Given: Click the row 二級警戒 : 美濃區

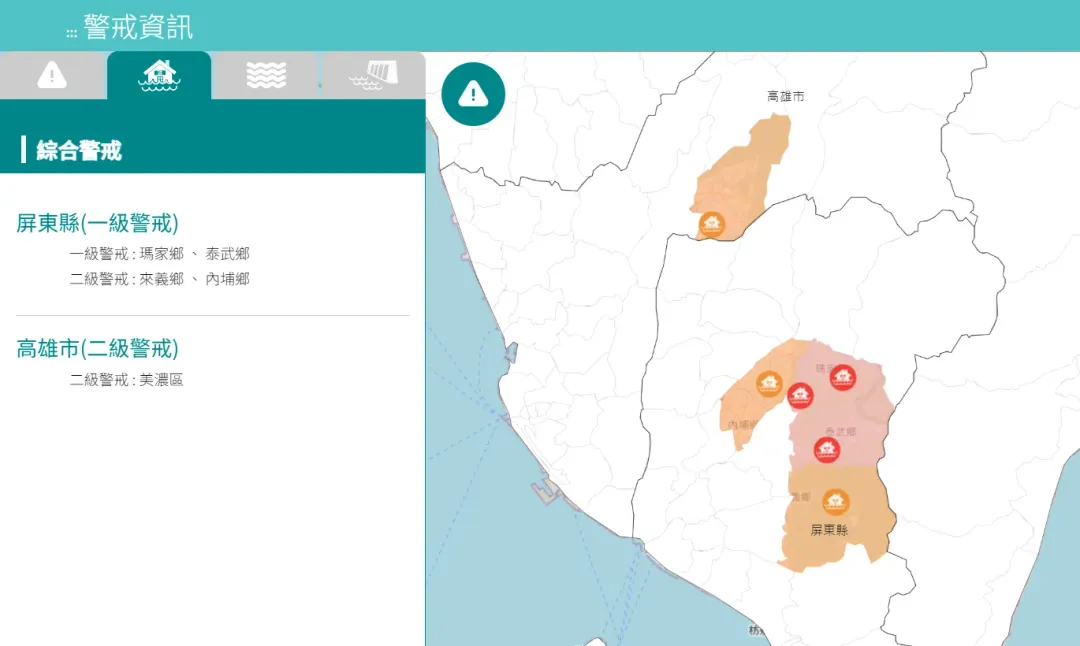Looking at the screenshot, I should (x=126, y=379).
